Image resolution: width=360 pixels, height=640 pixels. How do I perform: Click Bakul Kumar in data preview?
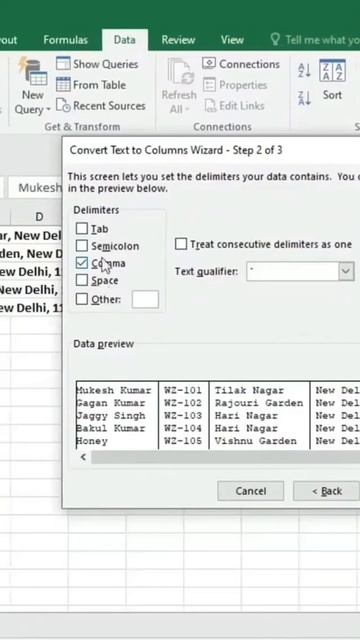[111, 429]
